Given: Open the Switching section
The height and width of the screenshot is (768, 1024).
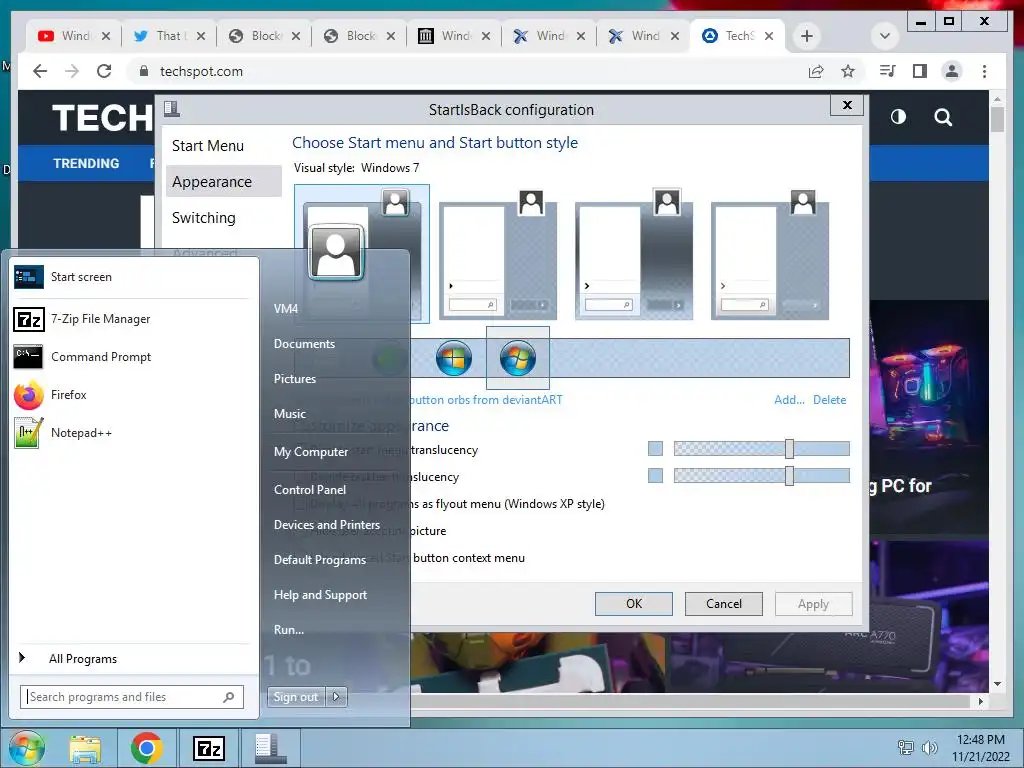Looking at the screenshot, I should [x=204, y=217].
